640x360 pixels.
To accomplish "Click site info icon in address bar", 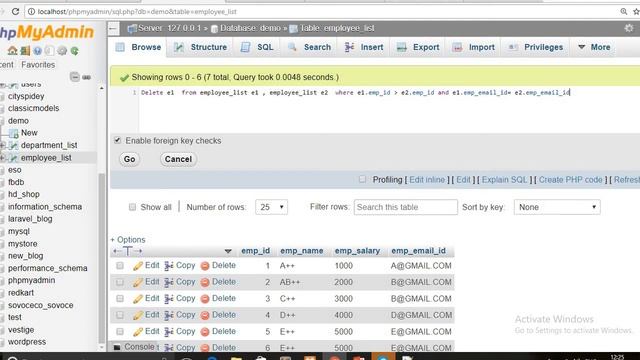I will (31, 11).
